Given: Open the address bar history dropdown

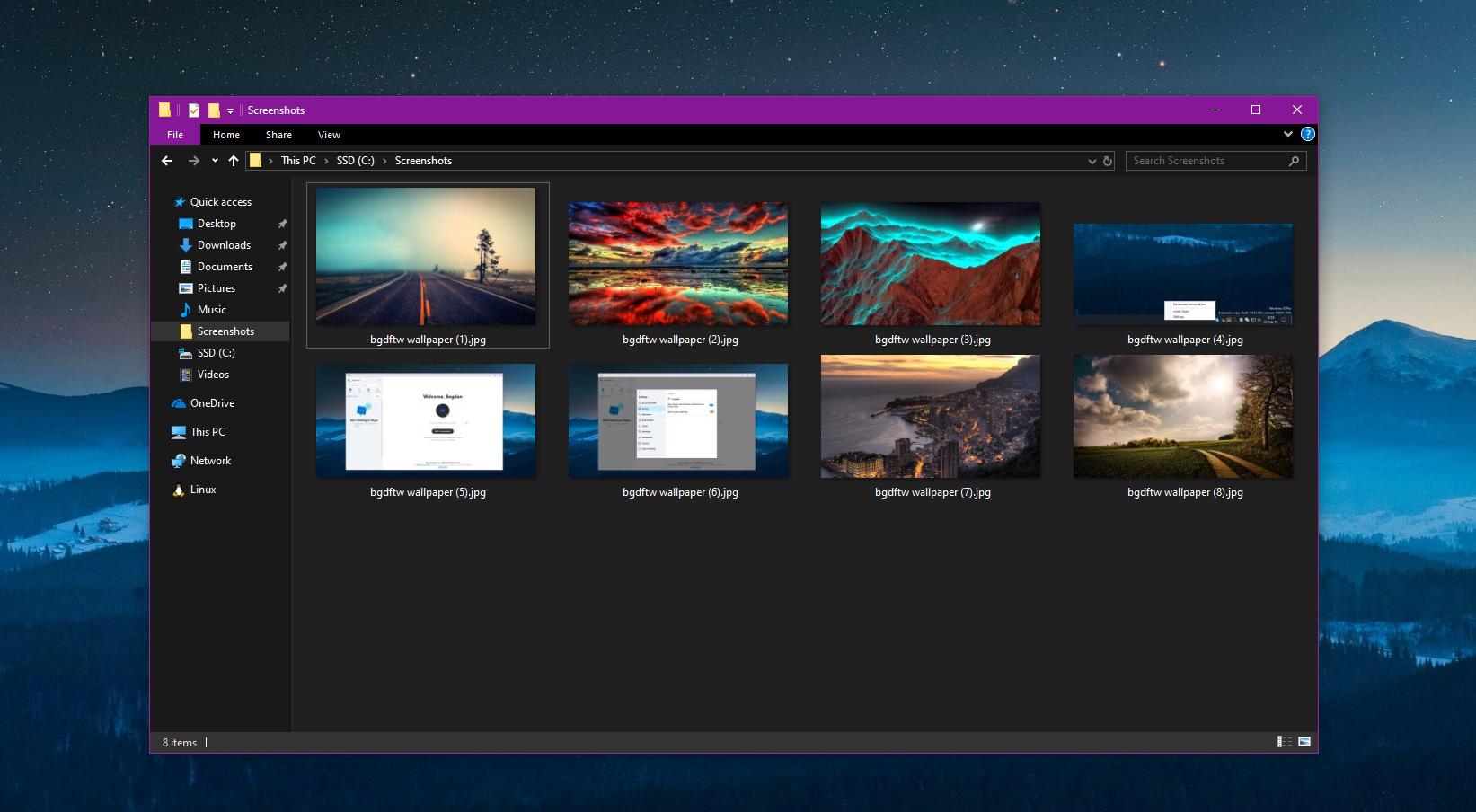Looking at the screenshot, I should coord(1091,160).
